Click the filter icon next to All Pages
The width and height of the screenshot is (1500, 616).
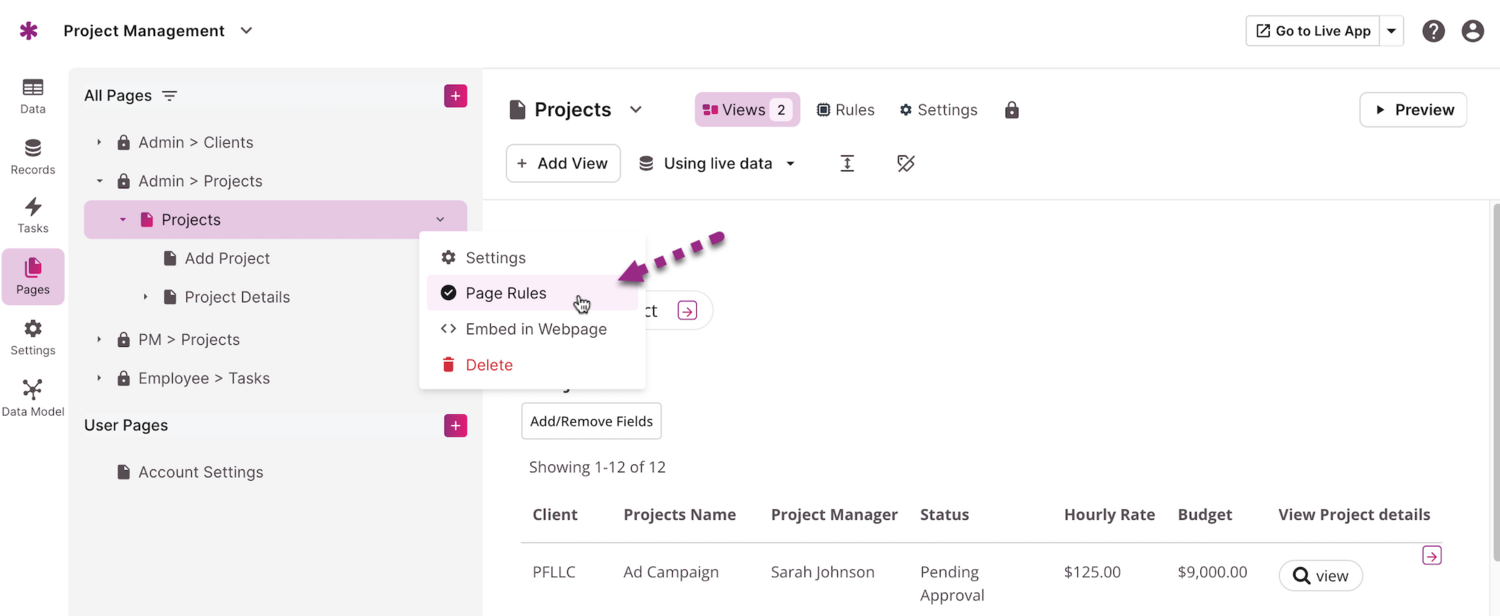(170, 96)
